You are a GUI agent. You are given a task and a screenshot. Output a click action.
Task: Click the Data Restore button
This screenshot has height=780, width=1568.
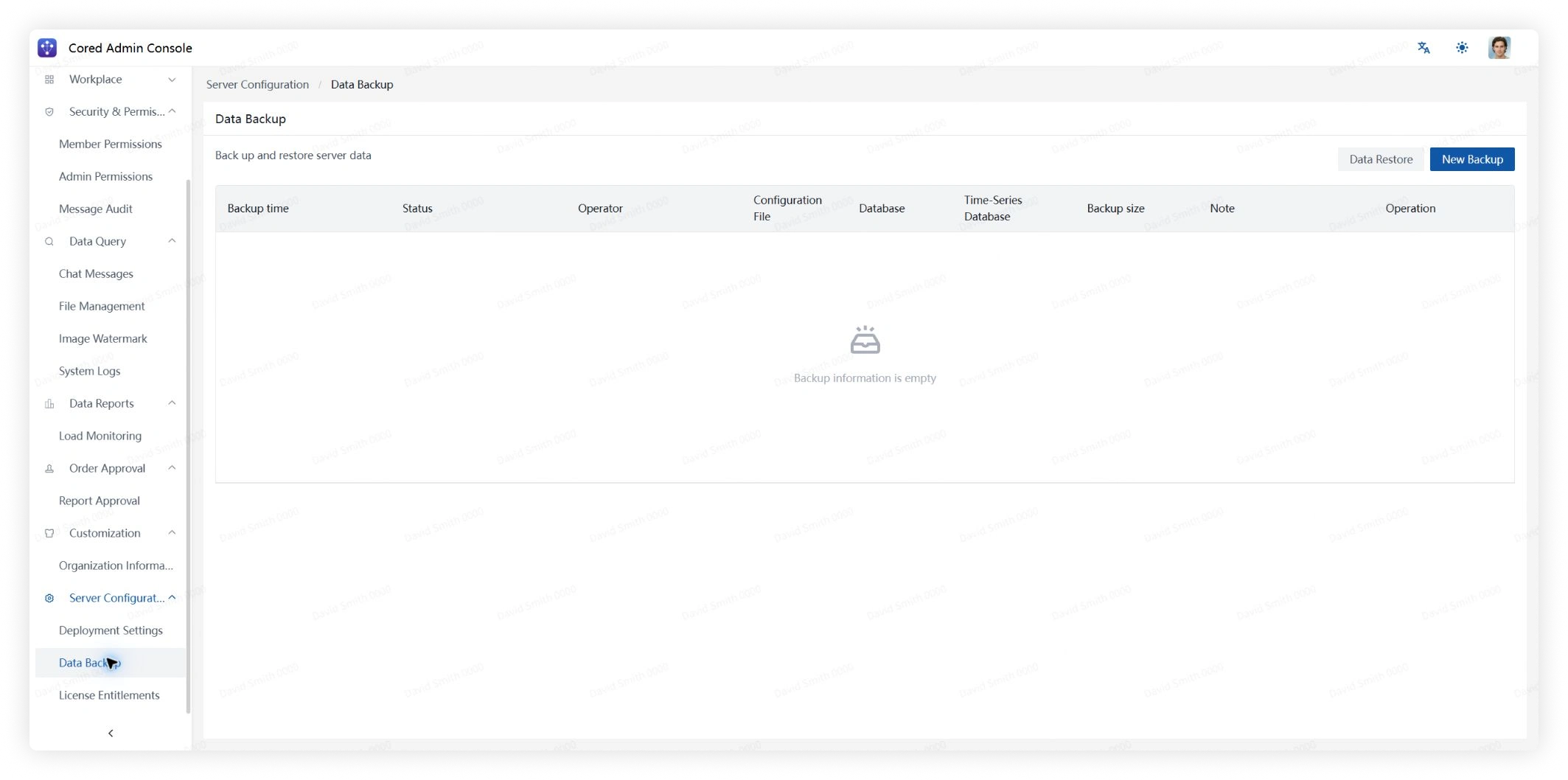pyautogui.click(x=1381, y=159)
